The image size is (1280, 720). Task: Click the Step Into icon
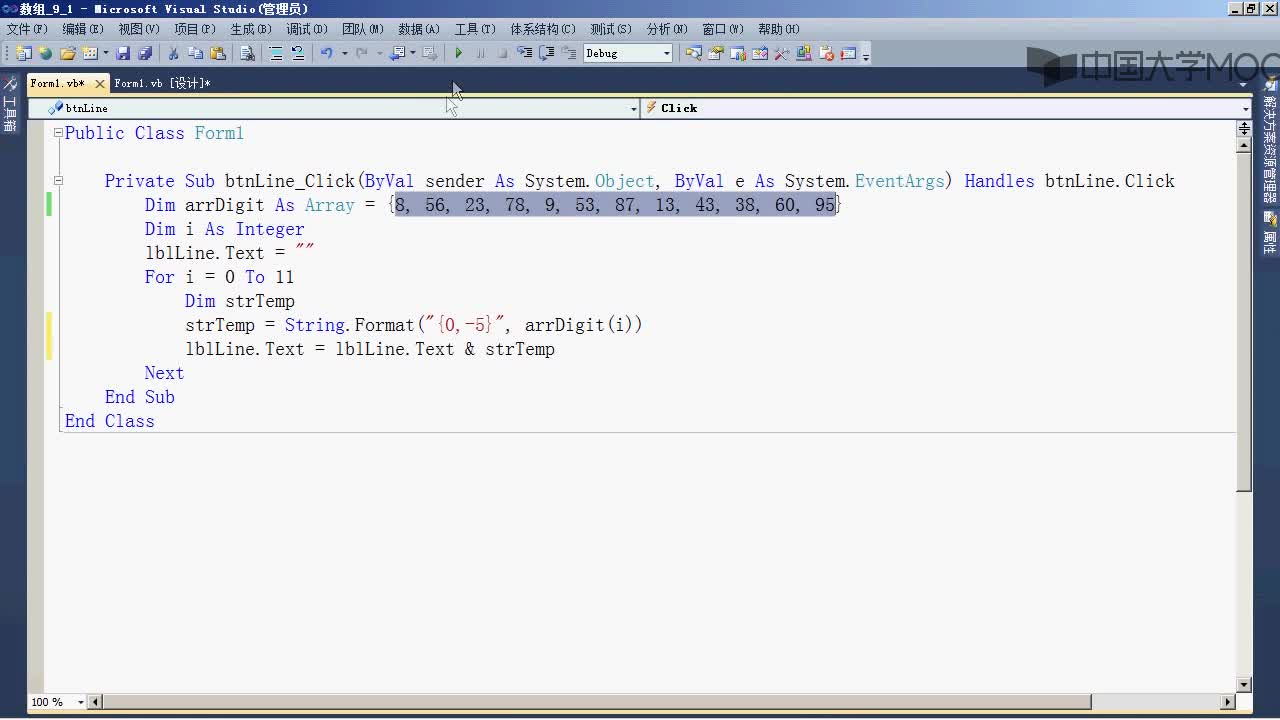pos(524,53)
